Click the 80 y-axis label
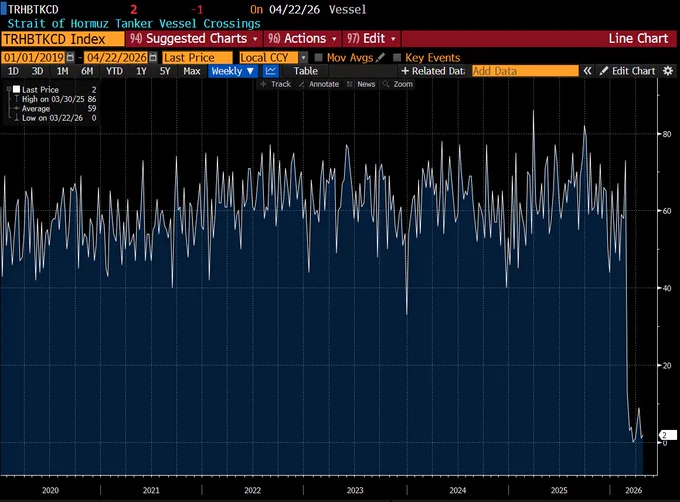 point(667,134)
